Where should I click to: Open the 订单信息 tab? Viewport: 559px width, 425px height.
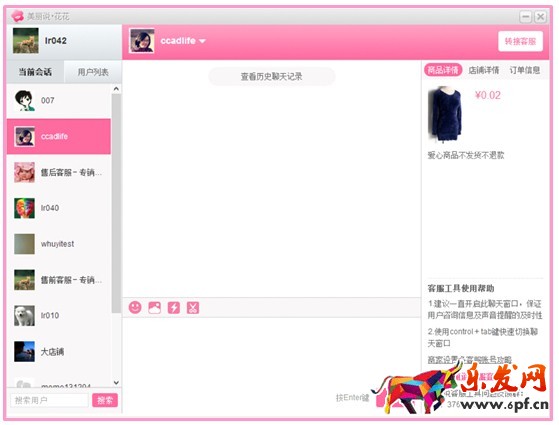coord(524,70)
